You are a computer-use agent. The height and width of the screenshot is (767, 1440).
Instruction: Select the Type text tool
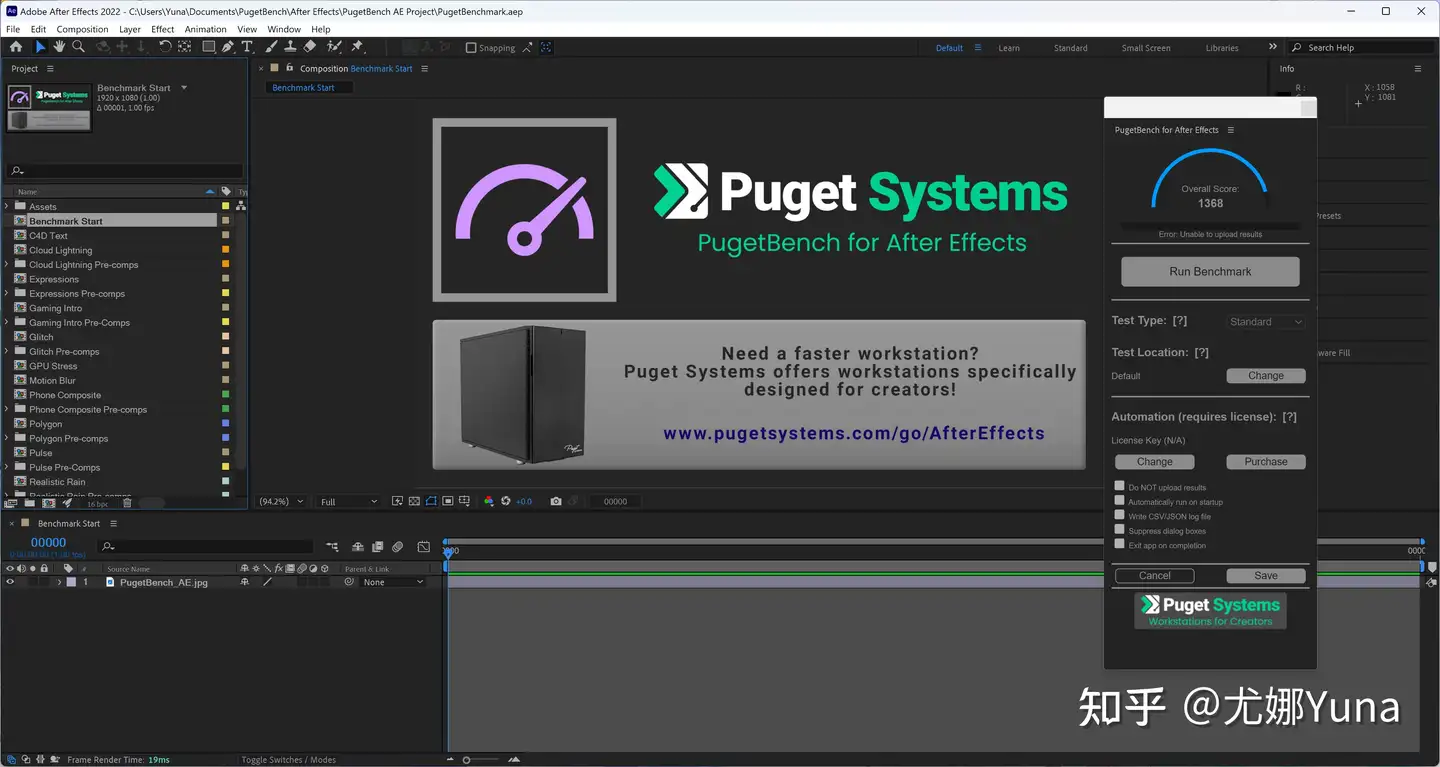[247, 47]
